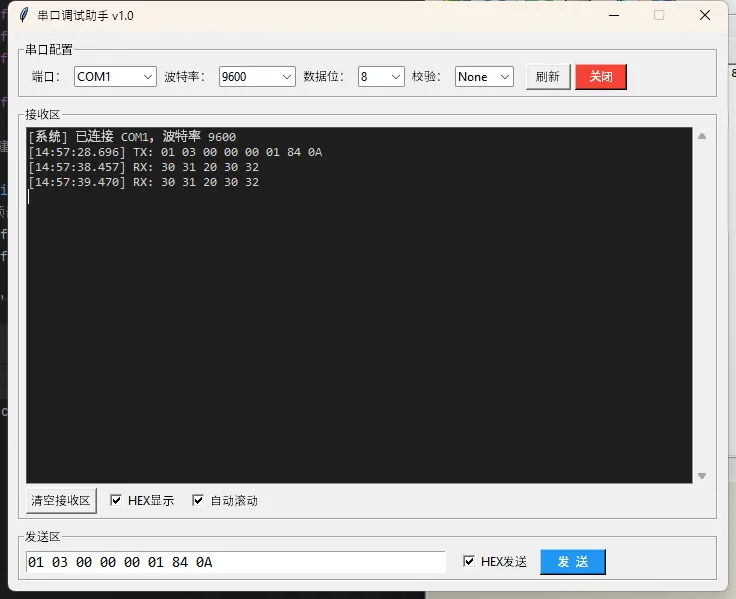Click the red 关闭 port button
Screen dimensions: 736x599
600,77
